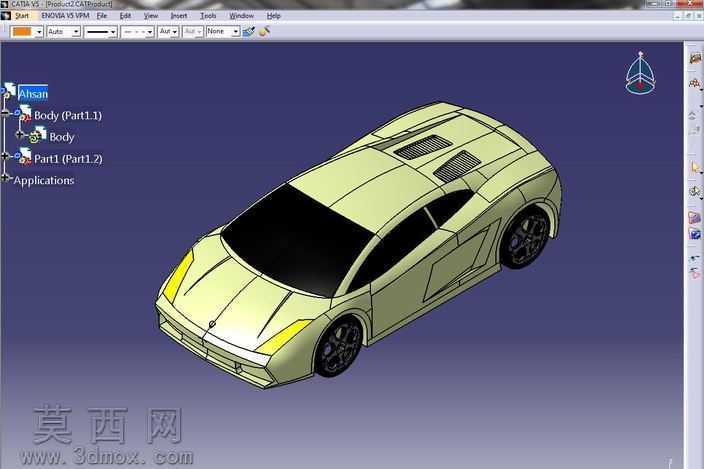Open the Window menu

pyautogui.click(x=242, y=16)
